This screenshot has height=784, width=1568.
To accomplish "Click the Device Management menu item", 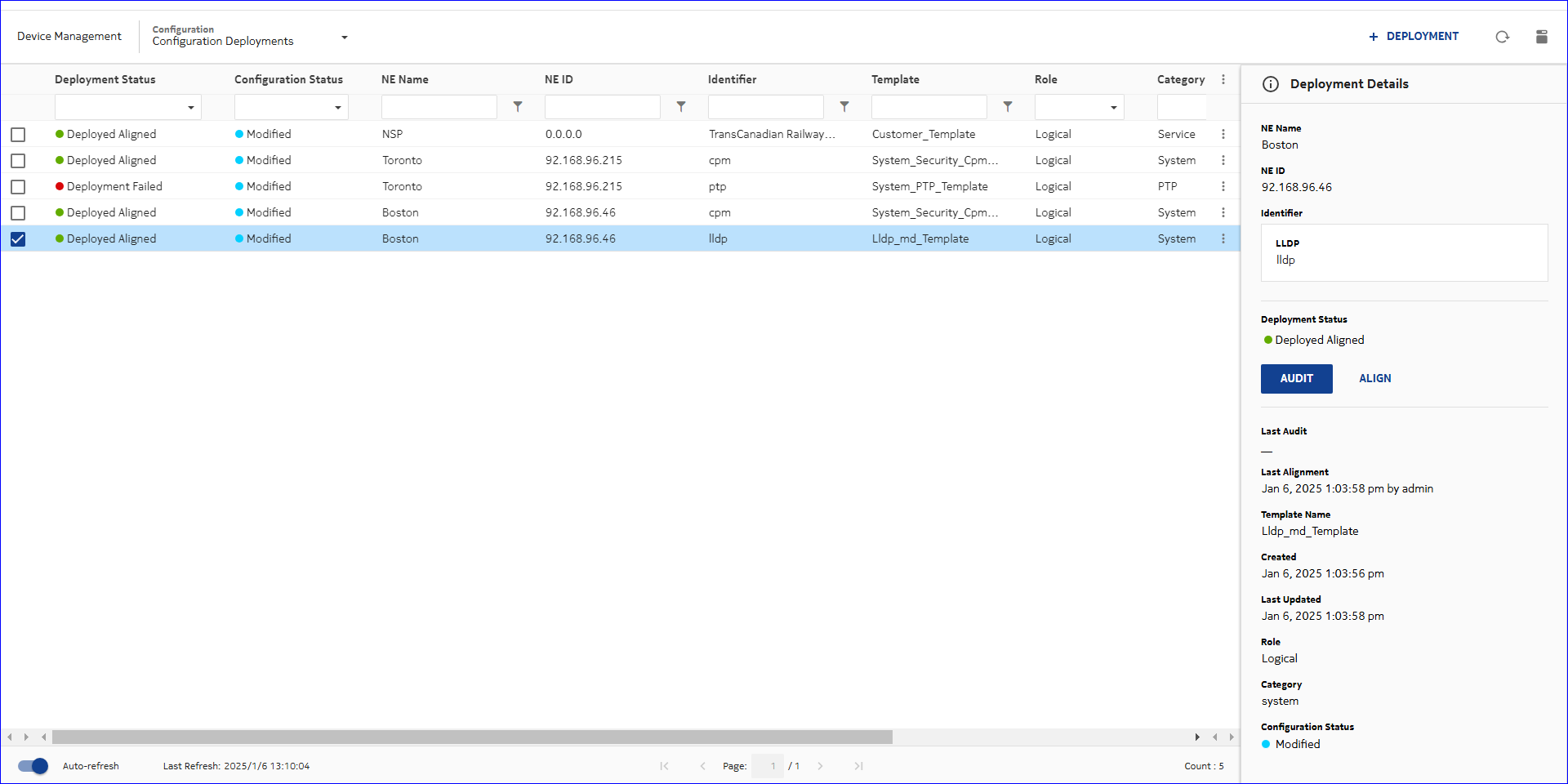I will click(x=69, y=37).
